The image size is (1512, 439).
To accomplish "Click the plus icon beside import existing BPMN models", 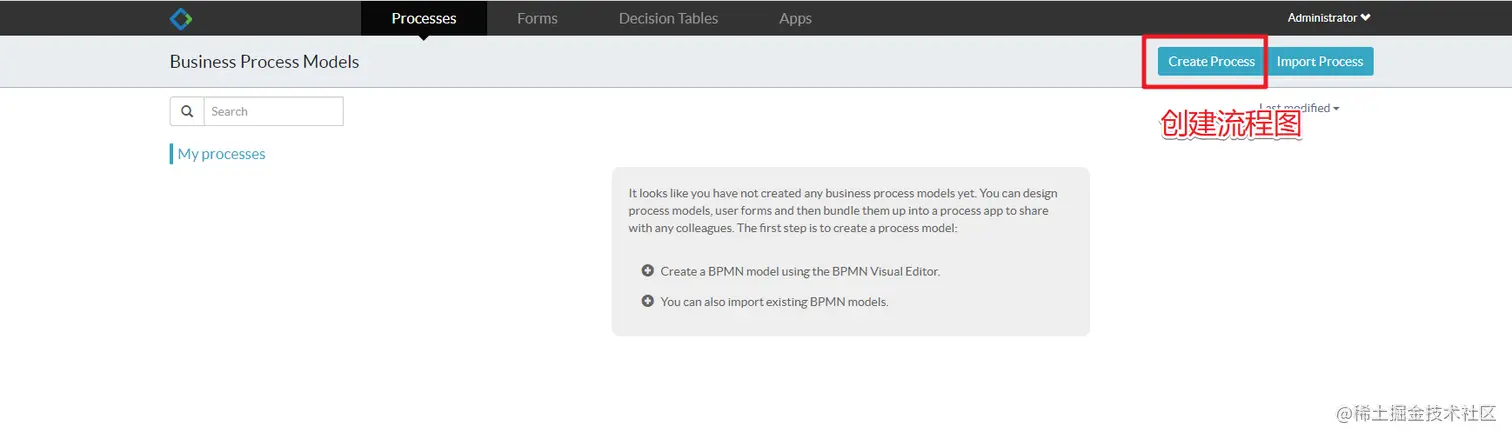I will click(x=647, y=301).
